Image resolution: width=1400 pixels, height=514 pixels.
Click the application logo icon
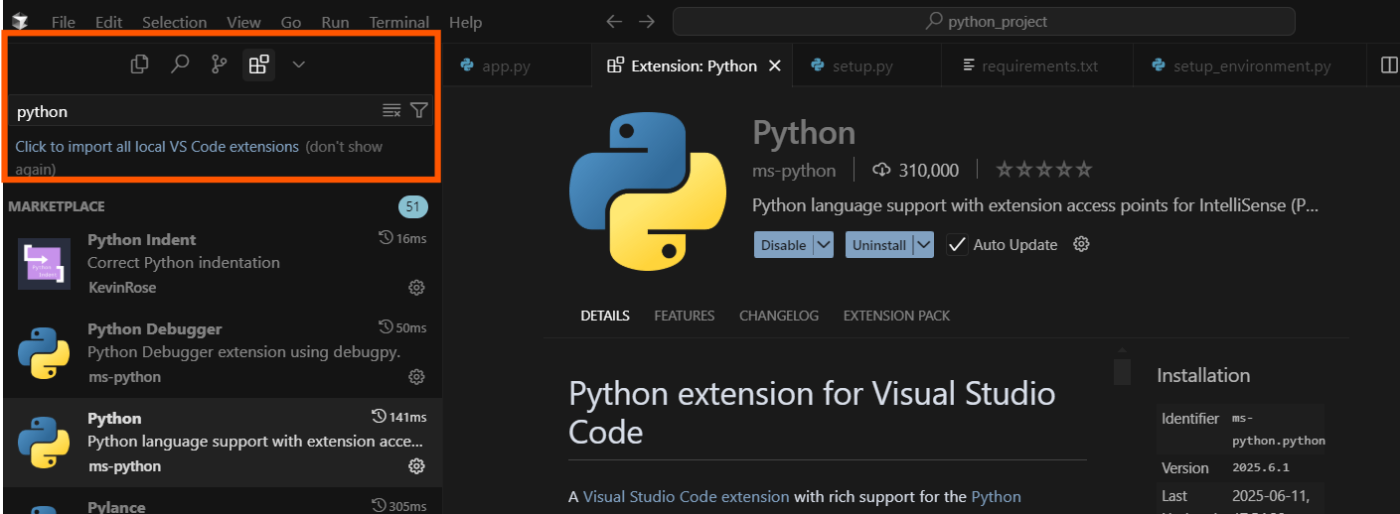tap(20, 22)
